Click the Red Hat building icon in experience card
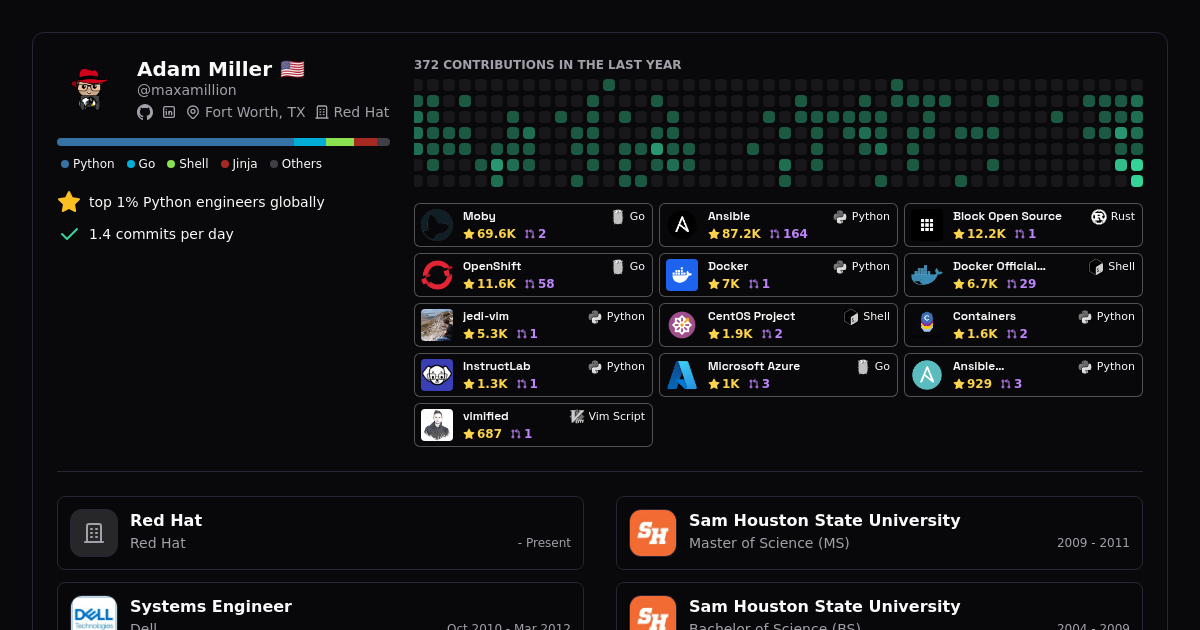This screenshot has height=630, width=1200. point(94,533)
